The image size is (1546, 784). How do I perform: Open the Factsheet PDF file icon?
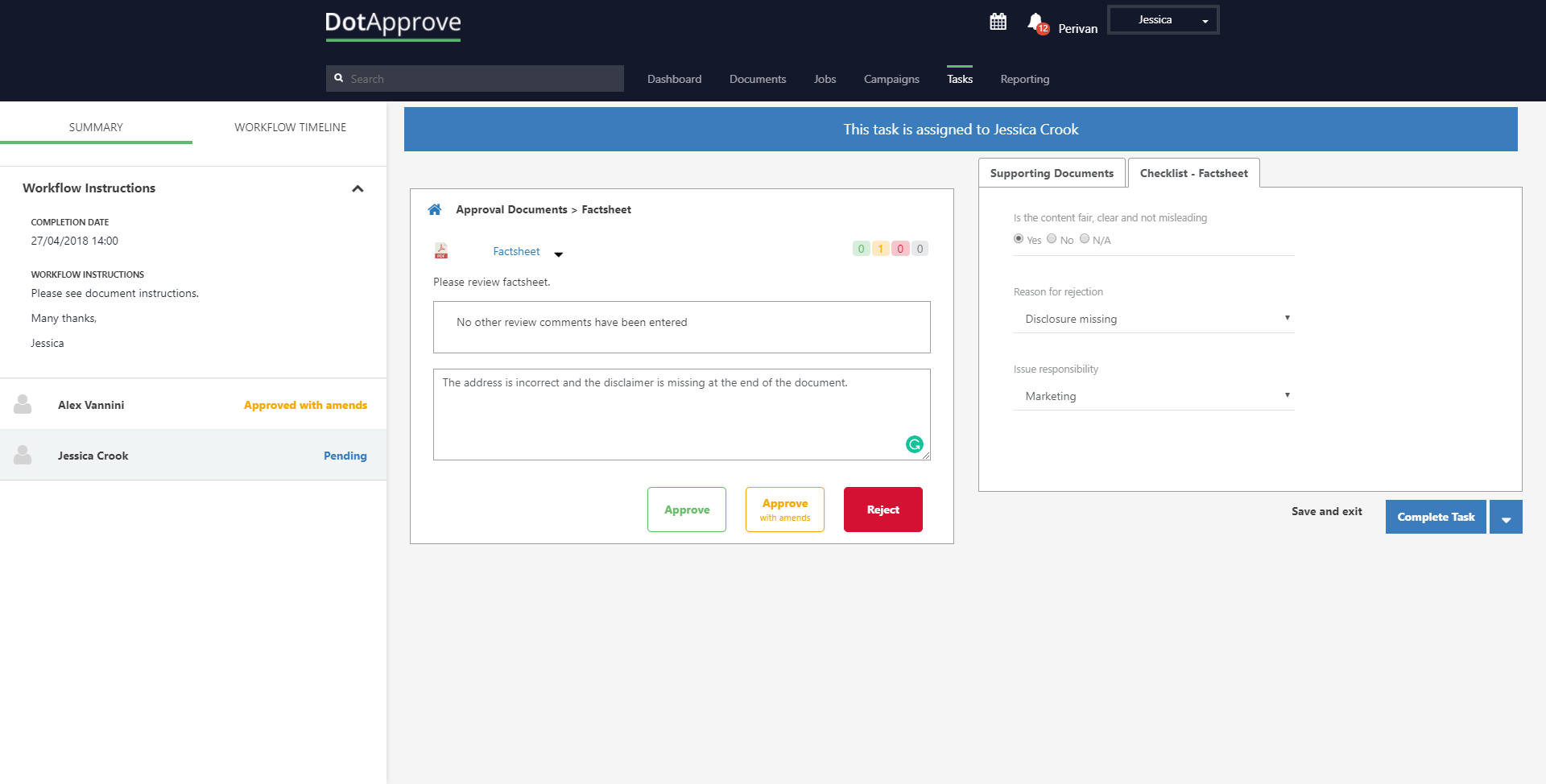click(441, 251)
